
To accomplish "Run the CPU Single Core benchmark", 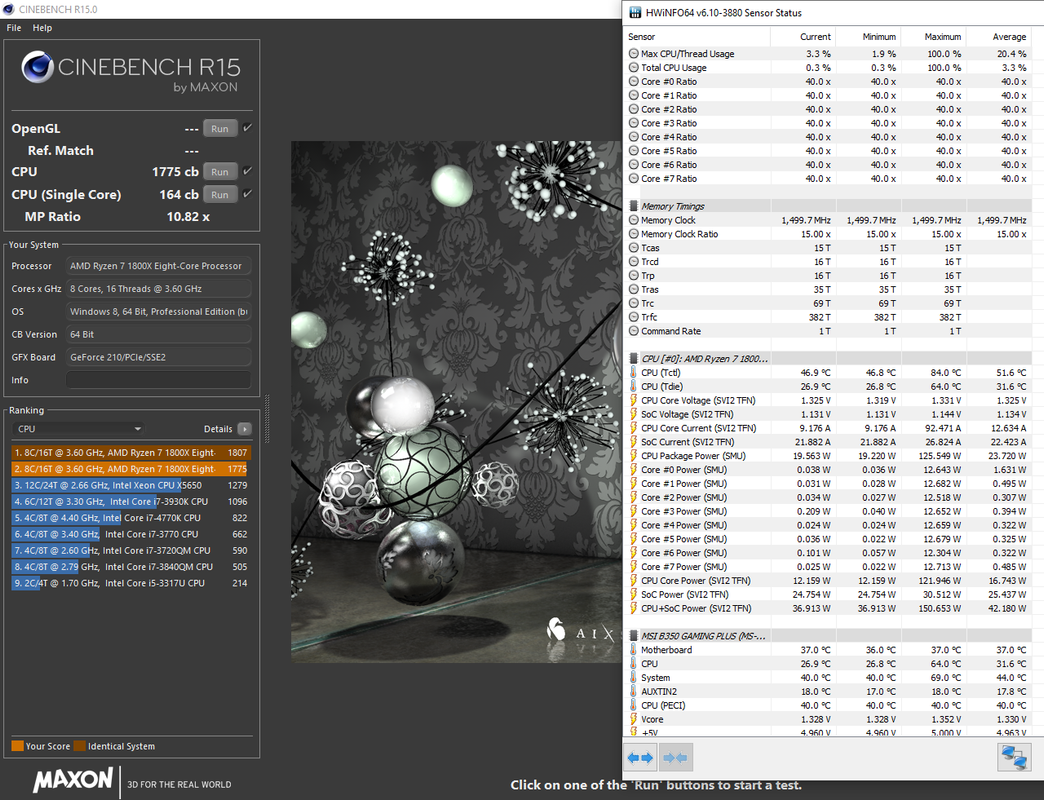I will (x=220, y=194).
